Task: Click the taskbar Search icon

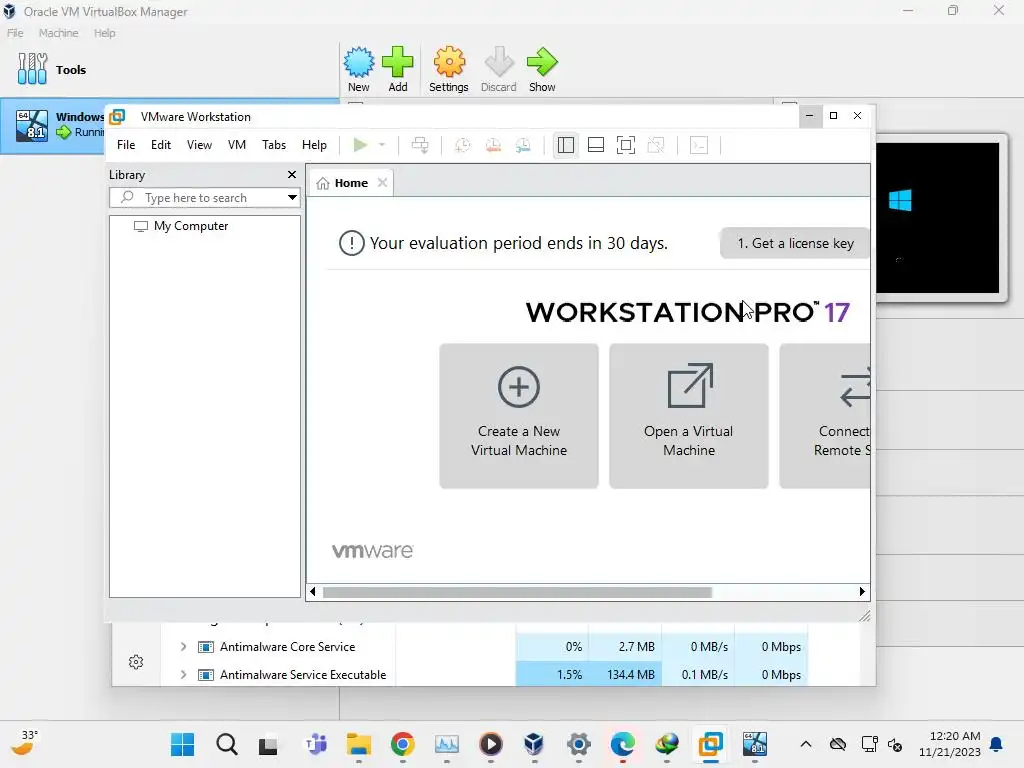Action: pyautogui.click(x=227, y=744)
